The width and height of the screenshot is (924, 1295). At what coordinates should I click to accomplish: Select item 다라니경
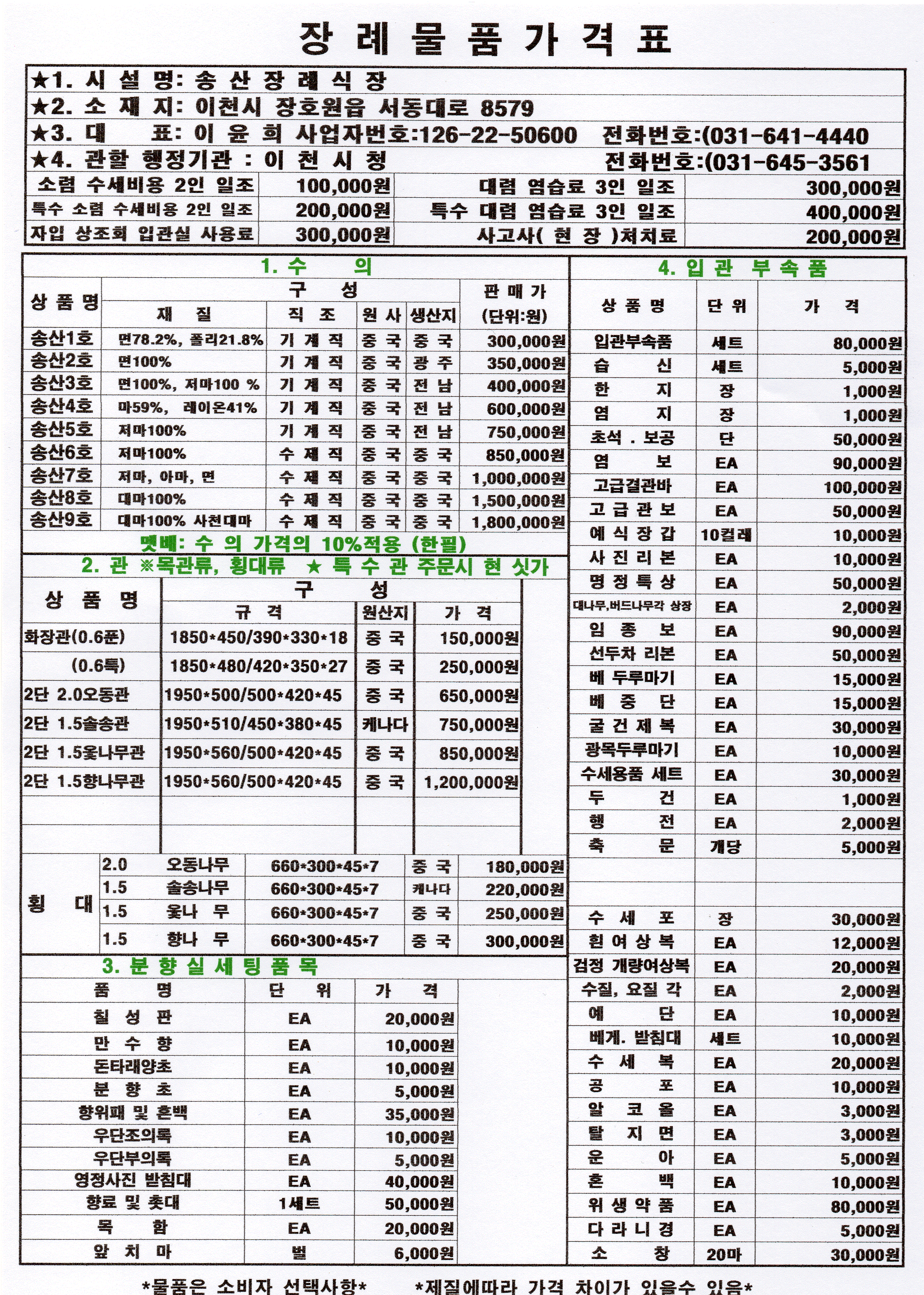632,1229
